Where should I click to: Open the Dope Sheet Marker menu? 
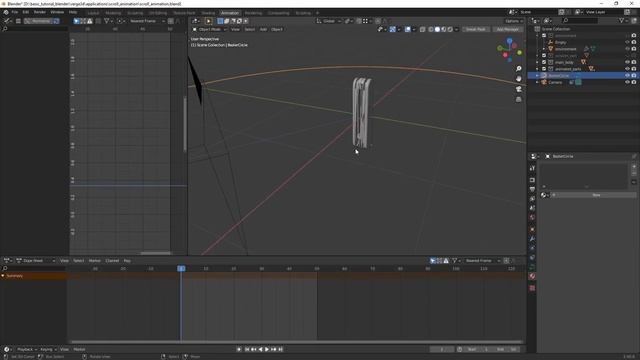94,260
